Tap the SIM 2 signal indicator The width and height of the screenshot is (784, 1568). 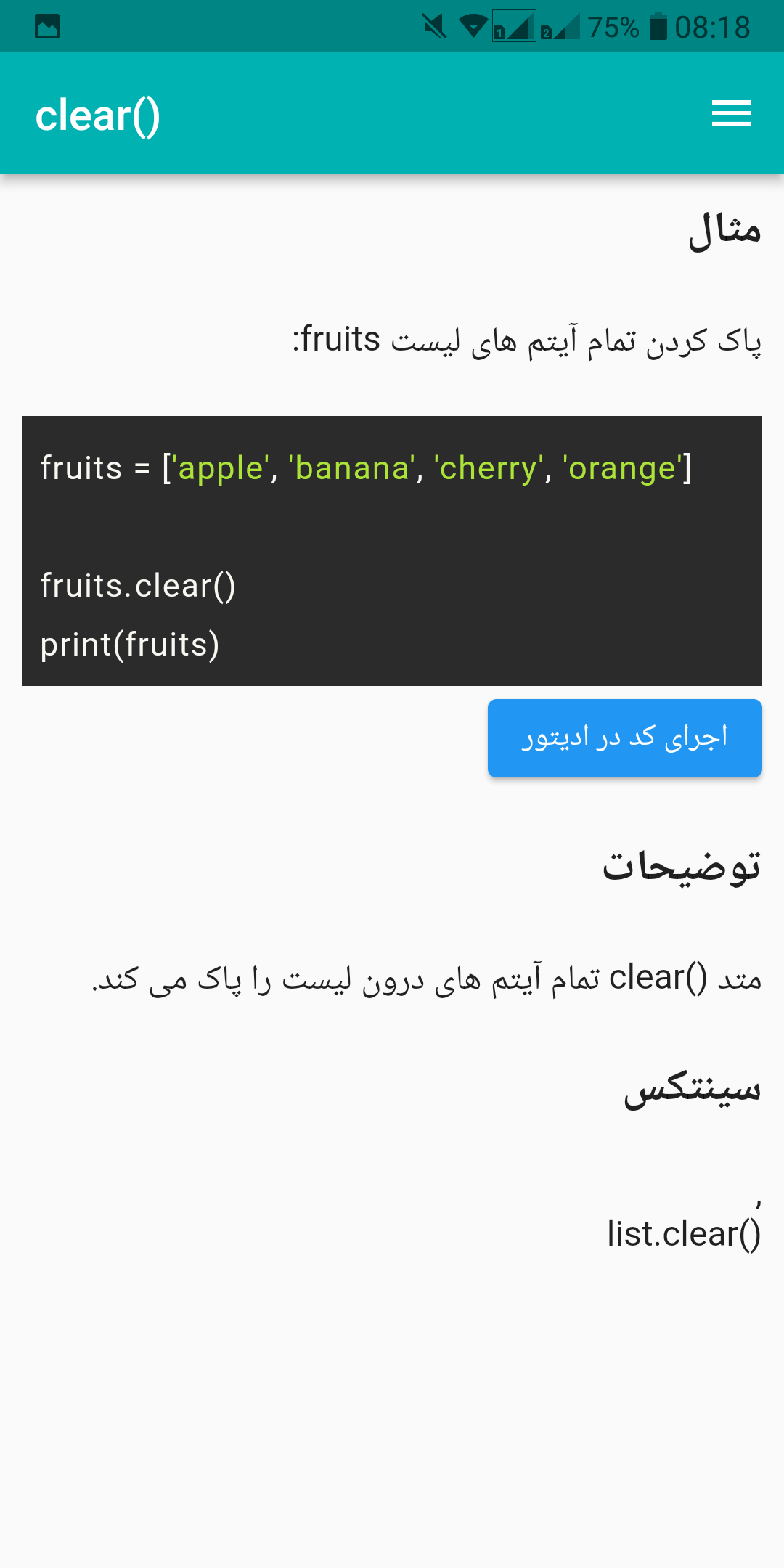pyautogui.click(x=560, y=27)
